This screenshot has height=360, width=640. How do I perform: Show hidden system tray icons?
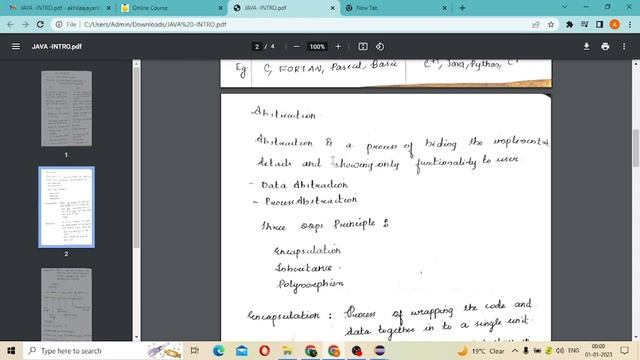point(515,351)
